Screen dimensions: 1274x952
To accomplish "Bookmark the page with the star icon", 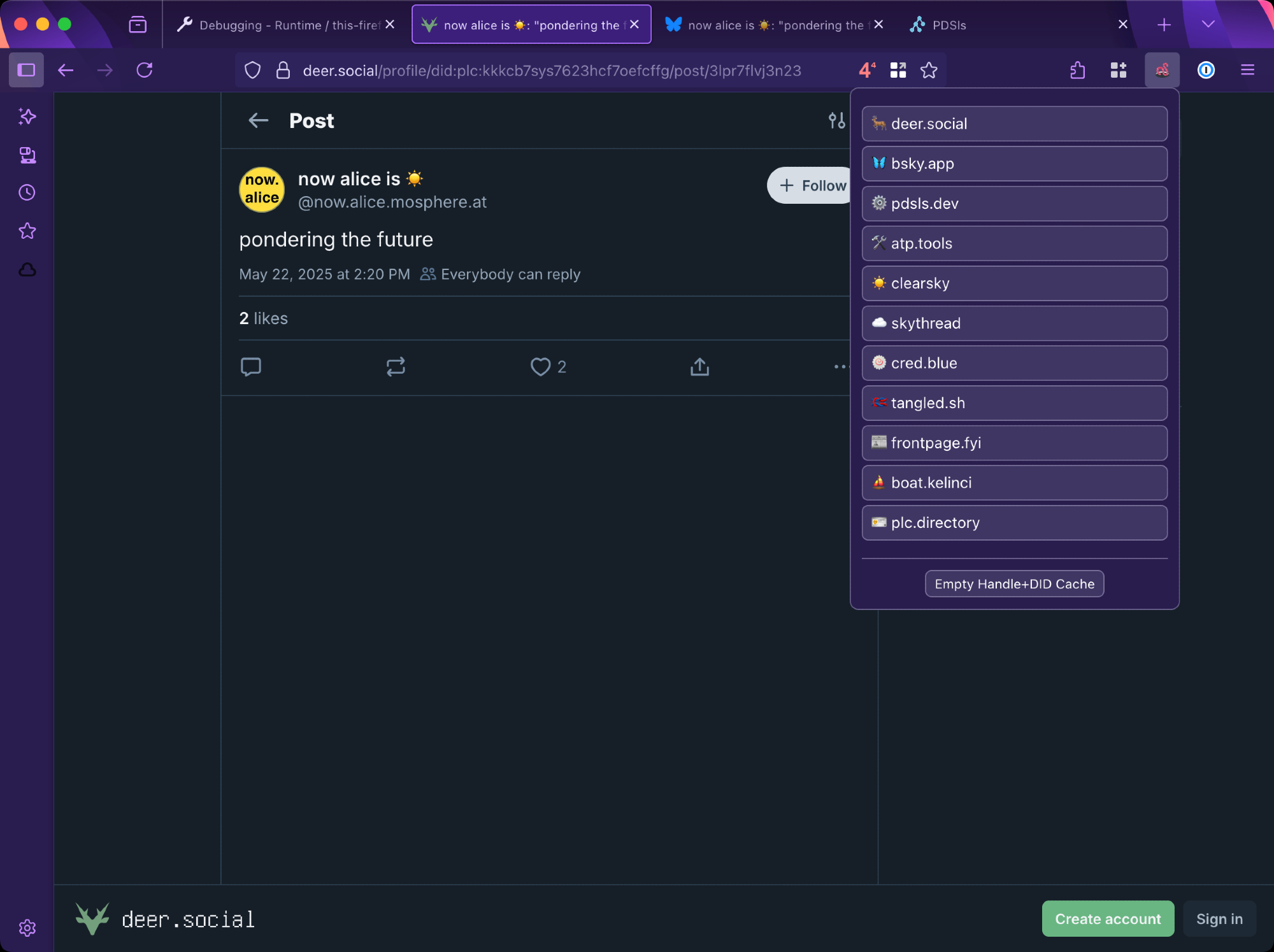I will (x=929, y=70).
